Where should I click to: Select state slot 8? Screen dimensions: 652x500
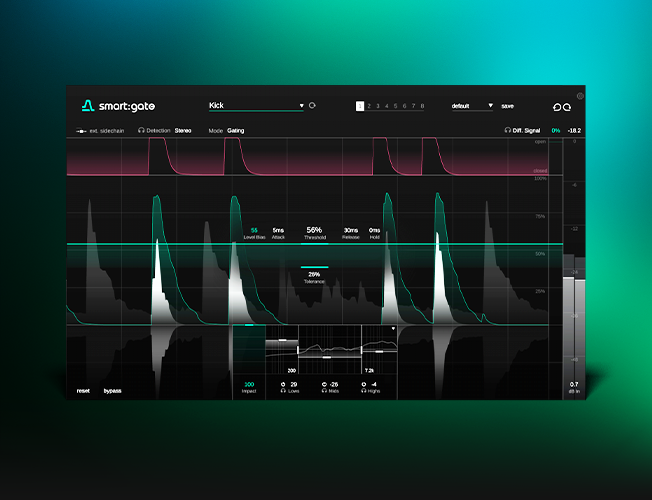422,106
